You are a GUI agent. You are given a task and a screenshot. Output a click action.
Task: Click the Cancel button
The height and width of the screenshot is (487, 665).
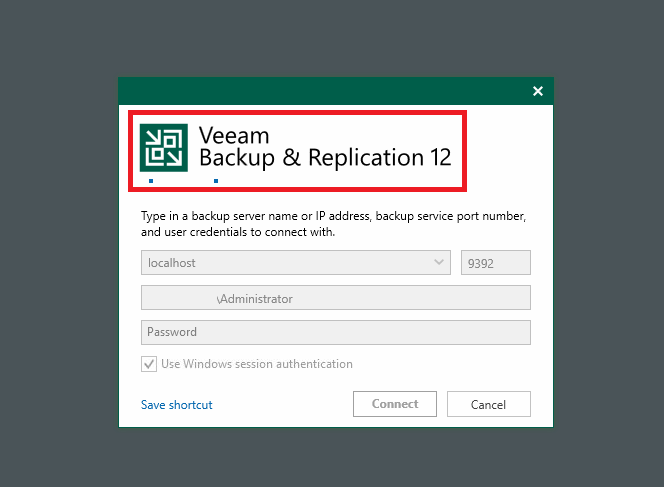coord(489,404)
